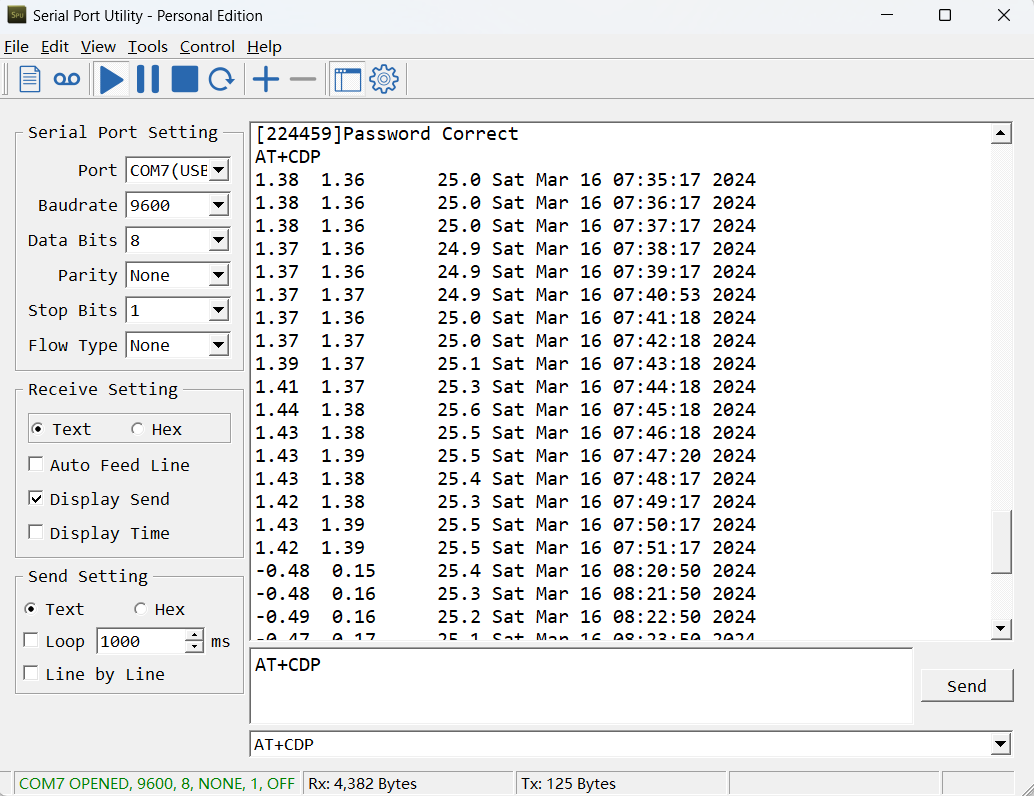
Task: Select Text radio in Send Setting
Action: click(x=30, y=609)
